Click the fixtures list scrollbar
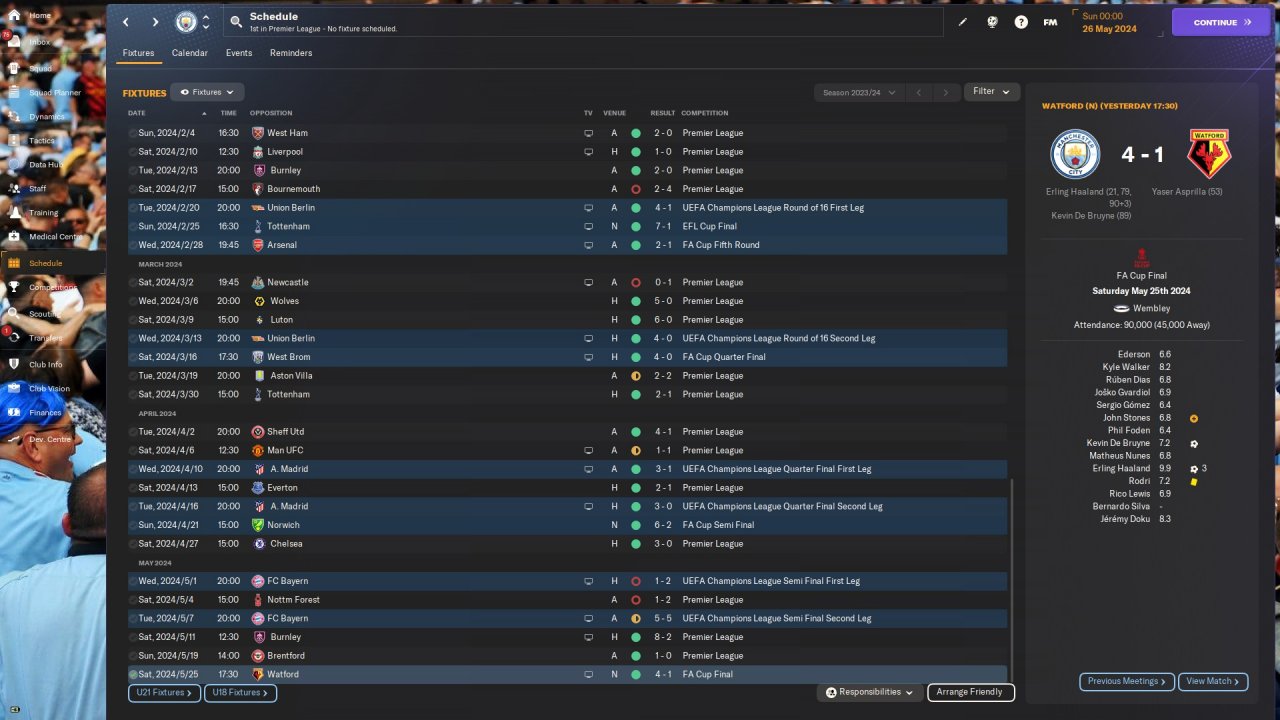 (x=1012, y=580)
